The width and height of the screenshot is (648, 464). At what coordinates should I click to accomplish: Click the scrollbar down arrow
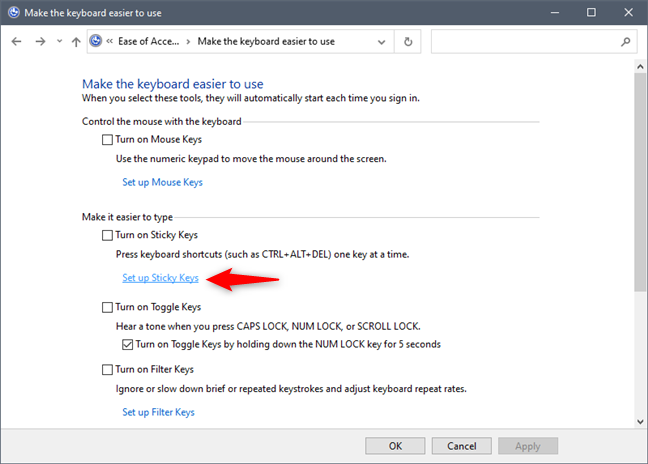640,422
